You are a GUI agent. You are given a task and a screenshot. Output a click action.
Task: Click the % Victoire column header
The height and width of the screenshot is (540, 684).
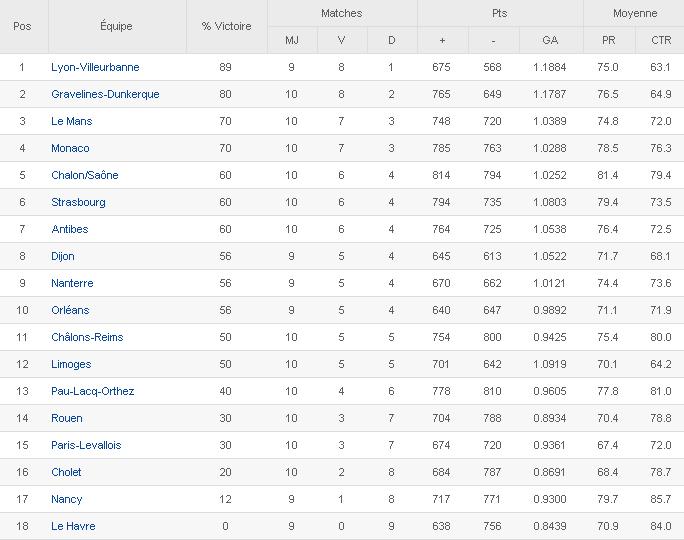(226, 26)
